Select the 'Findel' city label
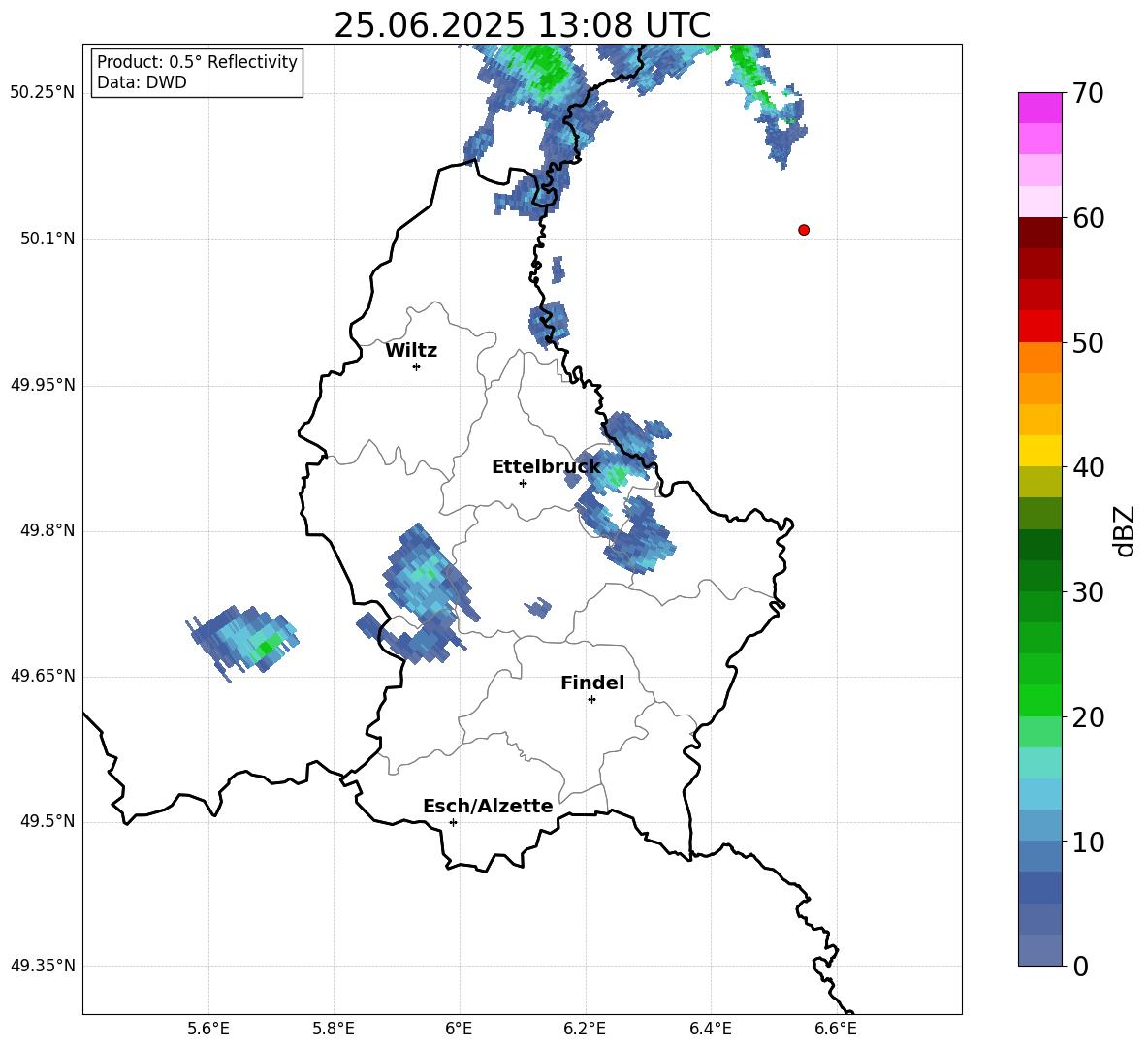The height and width of the screenshot is (1048, 1148). 592,683
